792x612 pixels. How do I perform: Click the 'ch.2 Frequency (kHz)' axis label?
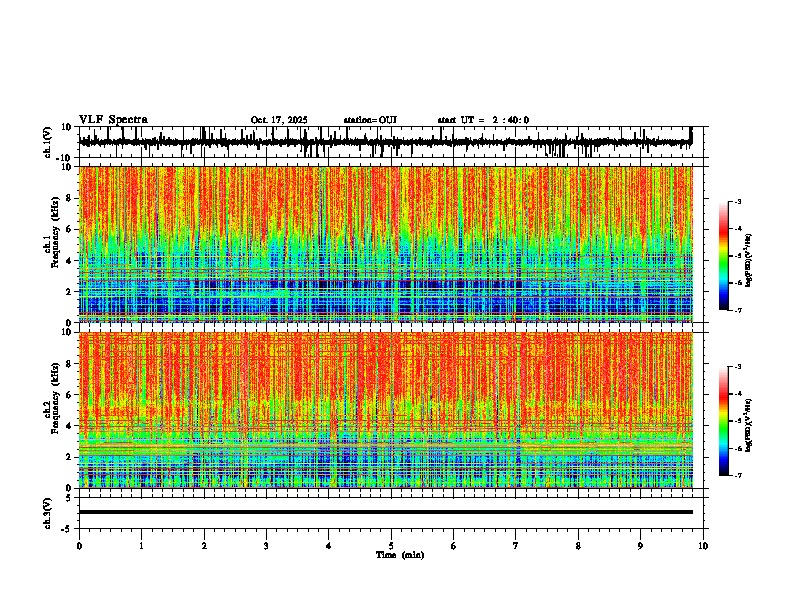pos(53,398)
